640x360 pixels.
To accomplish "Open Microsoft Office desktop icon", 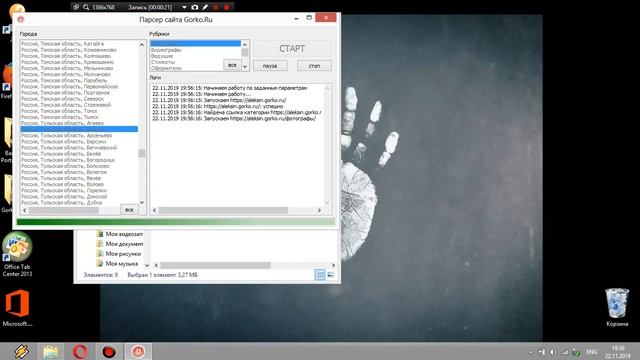I will click(17, 308).
